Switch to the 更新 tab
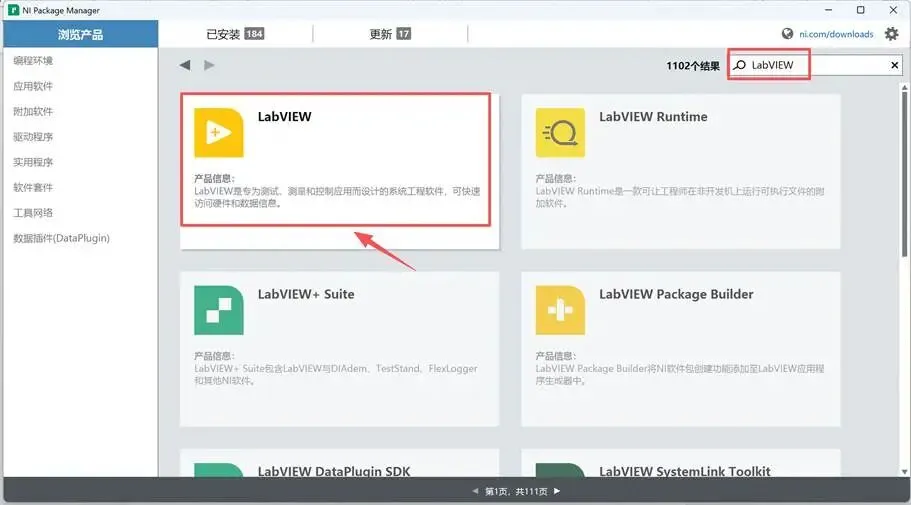The image size is (911, 505). (390, 34)
